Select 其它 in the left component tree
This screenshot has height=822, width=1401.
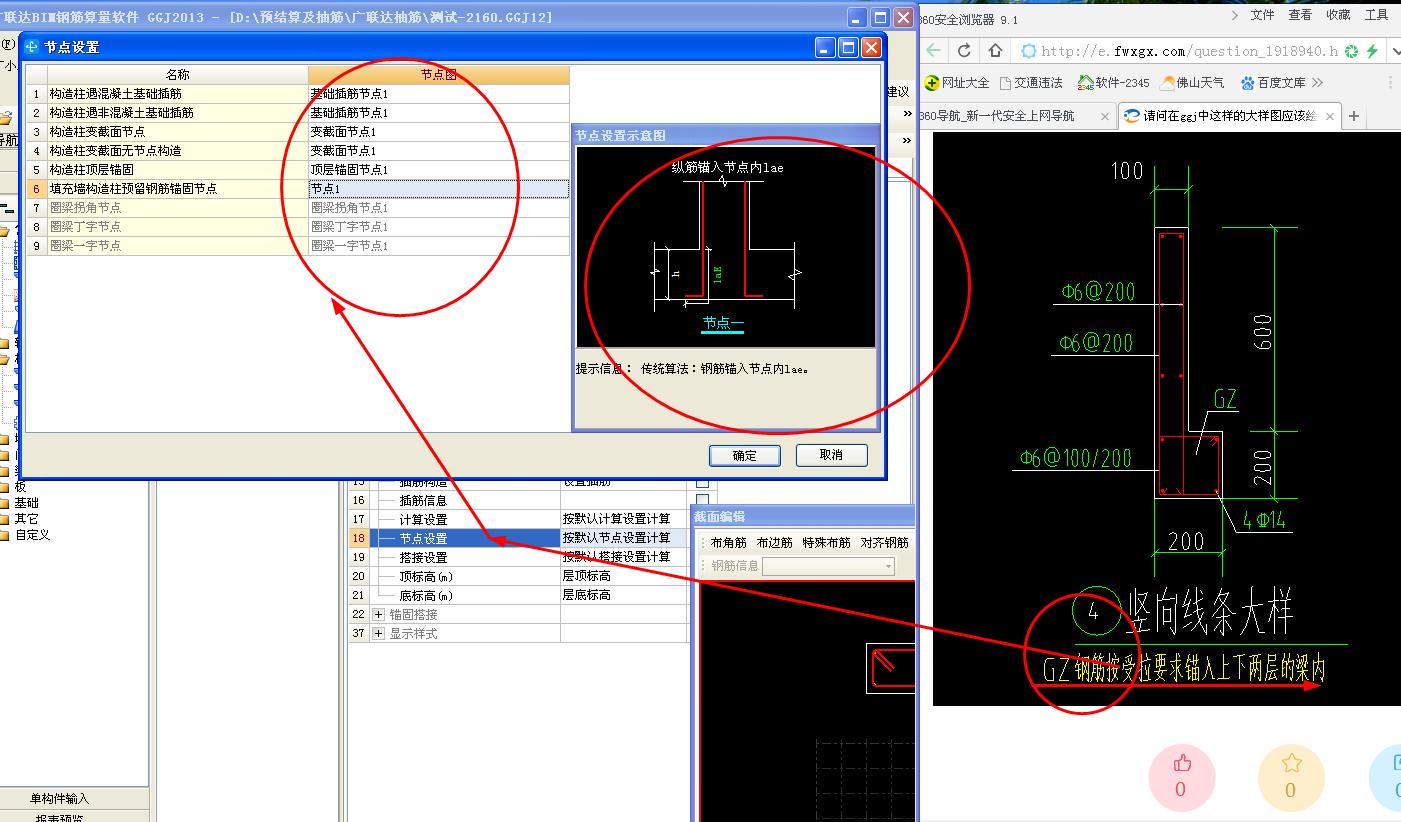click(x=26, y=519)
